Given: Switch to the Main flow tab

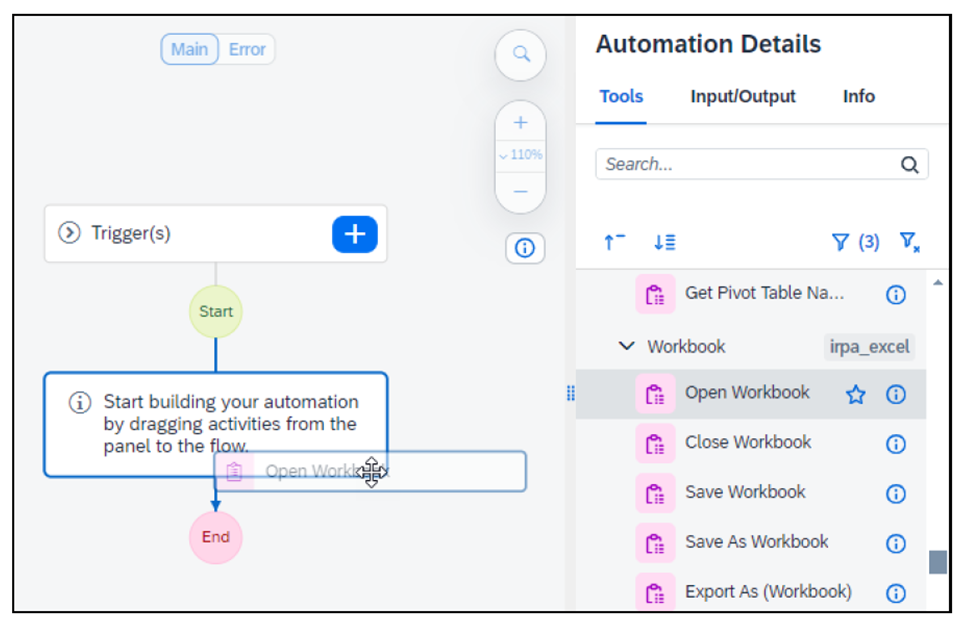Looking at the screenshot, I should tap(189, 49).
